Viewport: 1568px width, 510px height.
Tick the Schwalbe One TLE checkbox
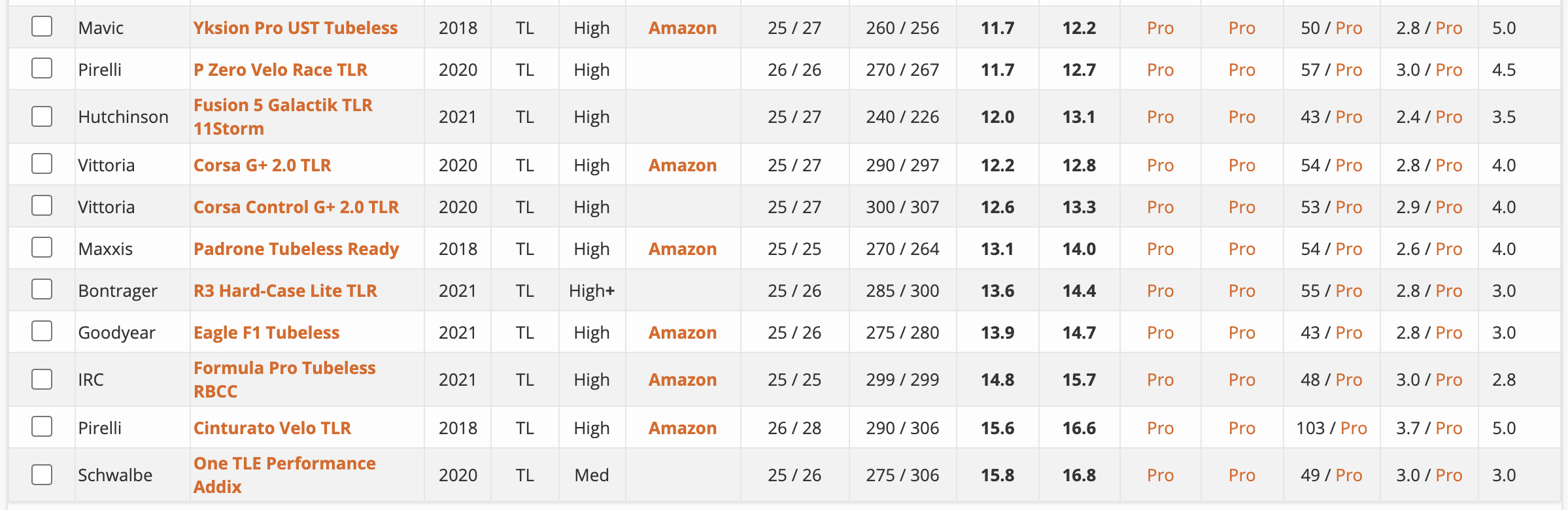42,475
